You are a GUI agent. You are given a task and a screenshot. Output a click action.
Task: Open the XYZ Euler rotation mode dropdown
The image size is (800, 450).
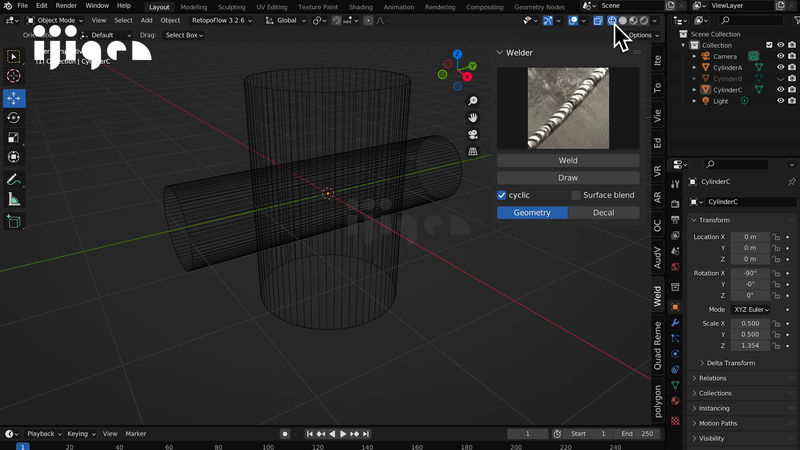750,309
